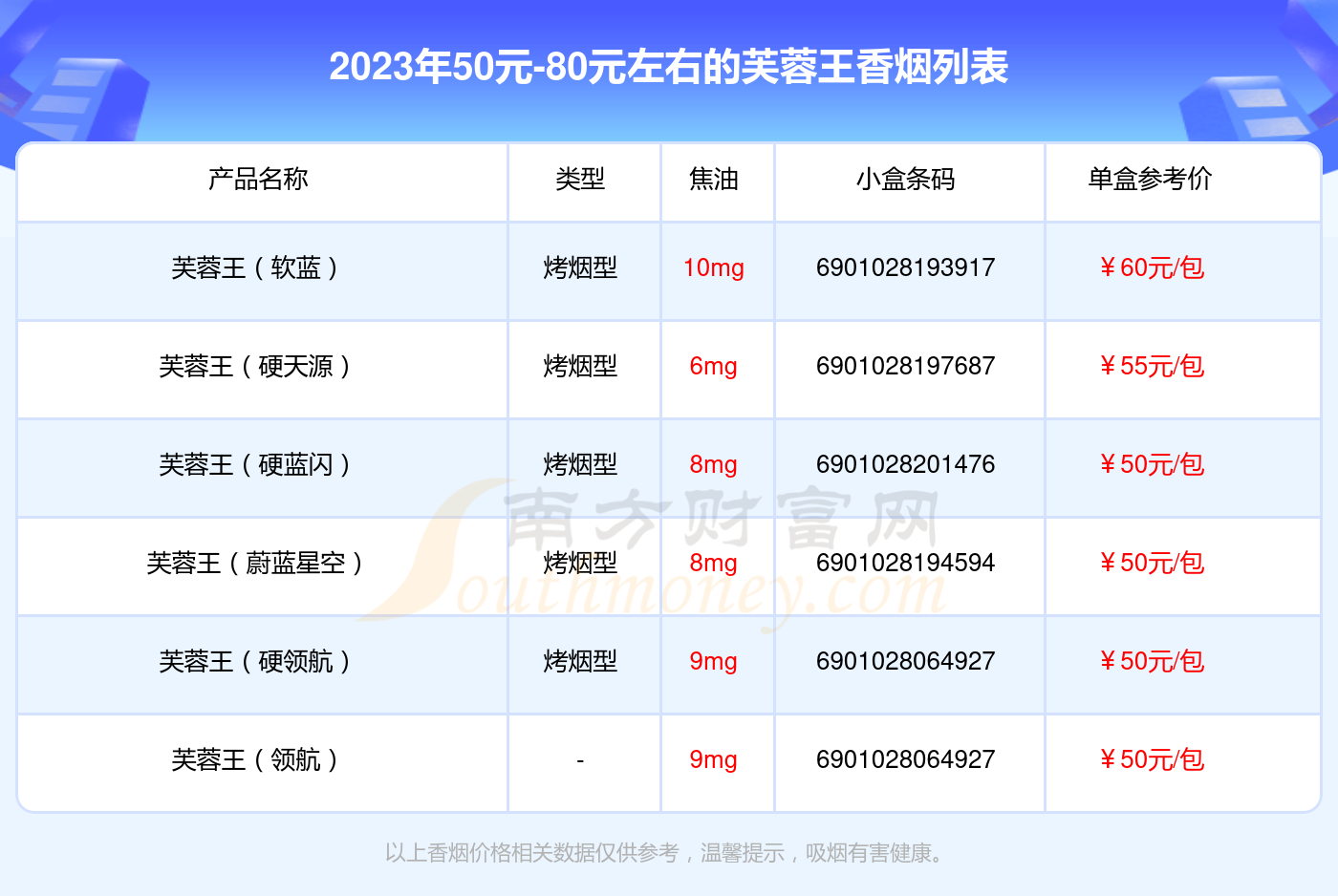Image resolution: width=1338 pixels, height=896 pixels.
Task: Click the page title 2023年50元-80元左右的芙蓉王香烟列表
Action: click(x=669, y=67)
